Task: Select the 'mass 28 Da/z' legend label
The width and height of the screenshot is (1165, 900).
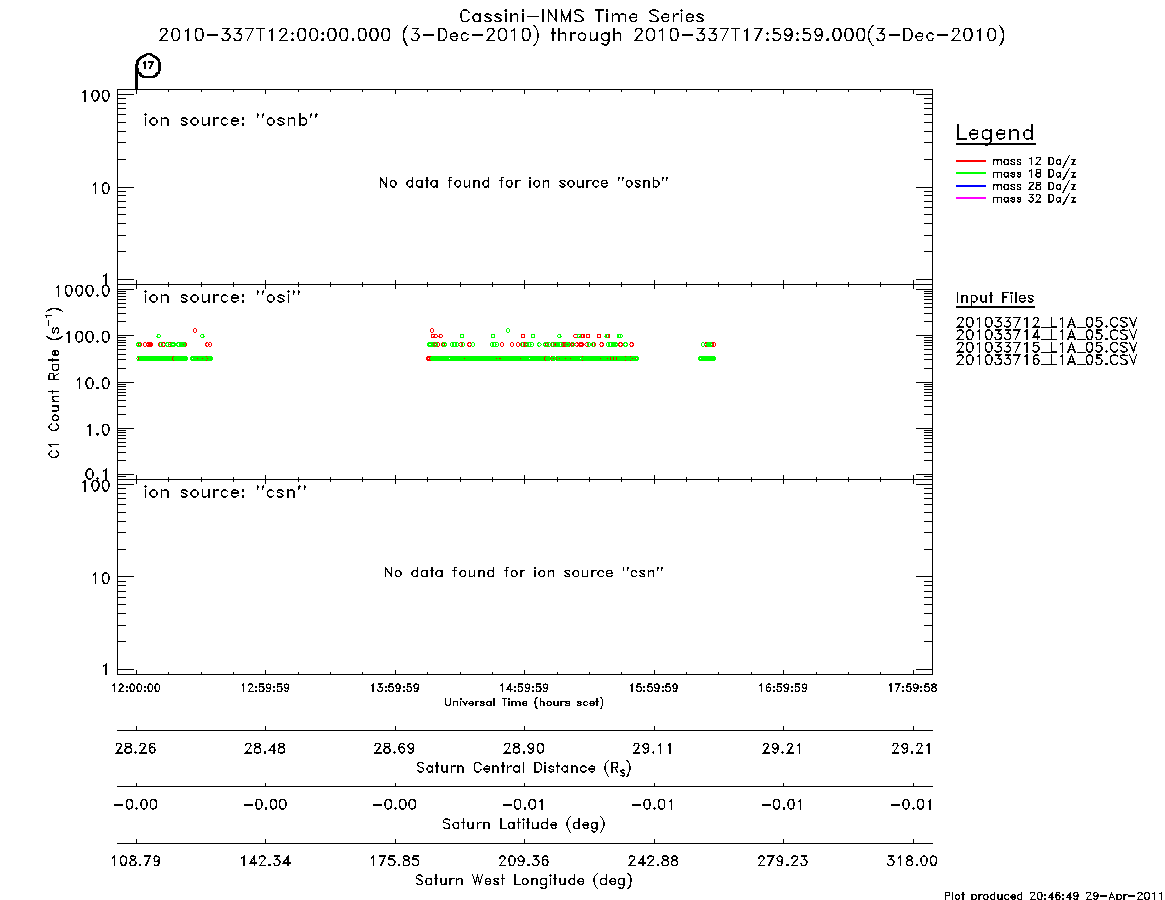Action: coord(1034,187)
